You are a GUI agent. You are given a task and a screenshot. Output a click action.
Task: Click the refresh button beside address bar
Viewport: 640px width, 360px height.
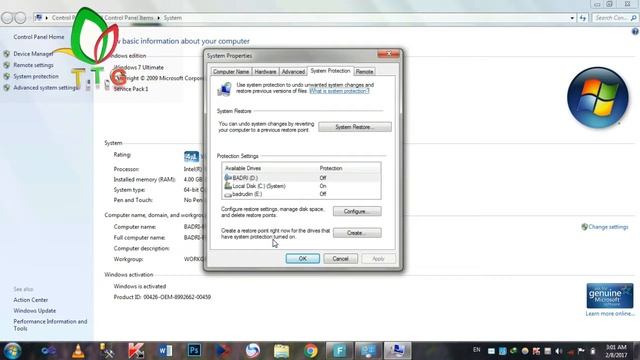coord(582,18)
